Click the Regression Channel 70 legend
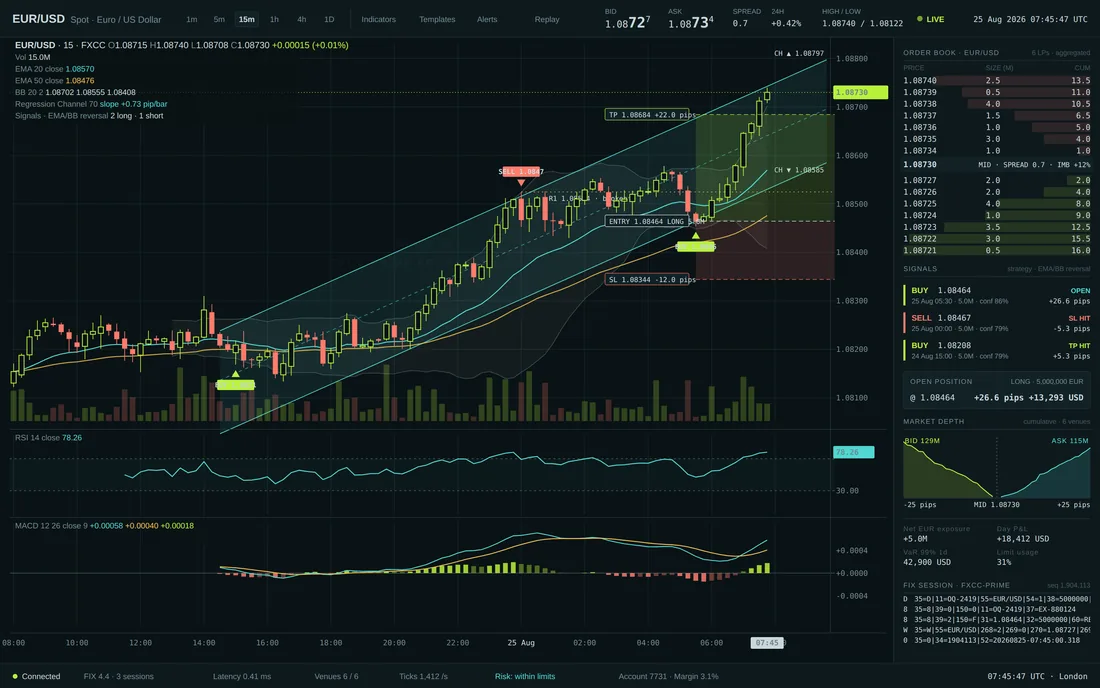This screenshot has width=1100, height=688. click(x=91, y=104)
